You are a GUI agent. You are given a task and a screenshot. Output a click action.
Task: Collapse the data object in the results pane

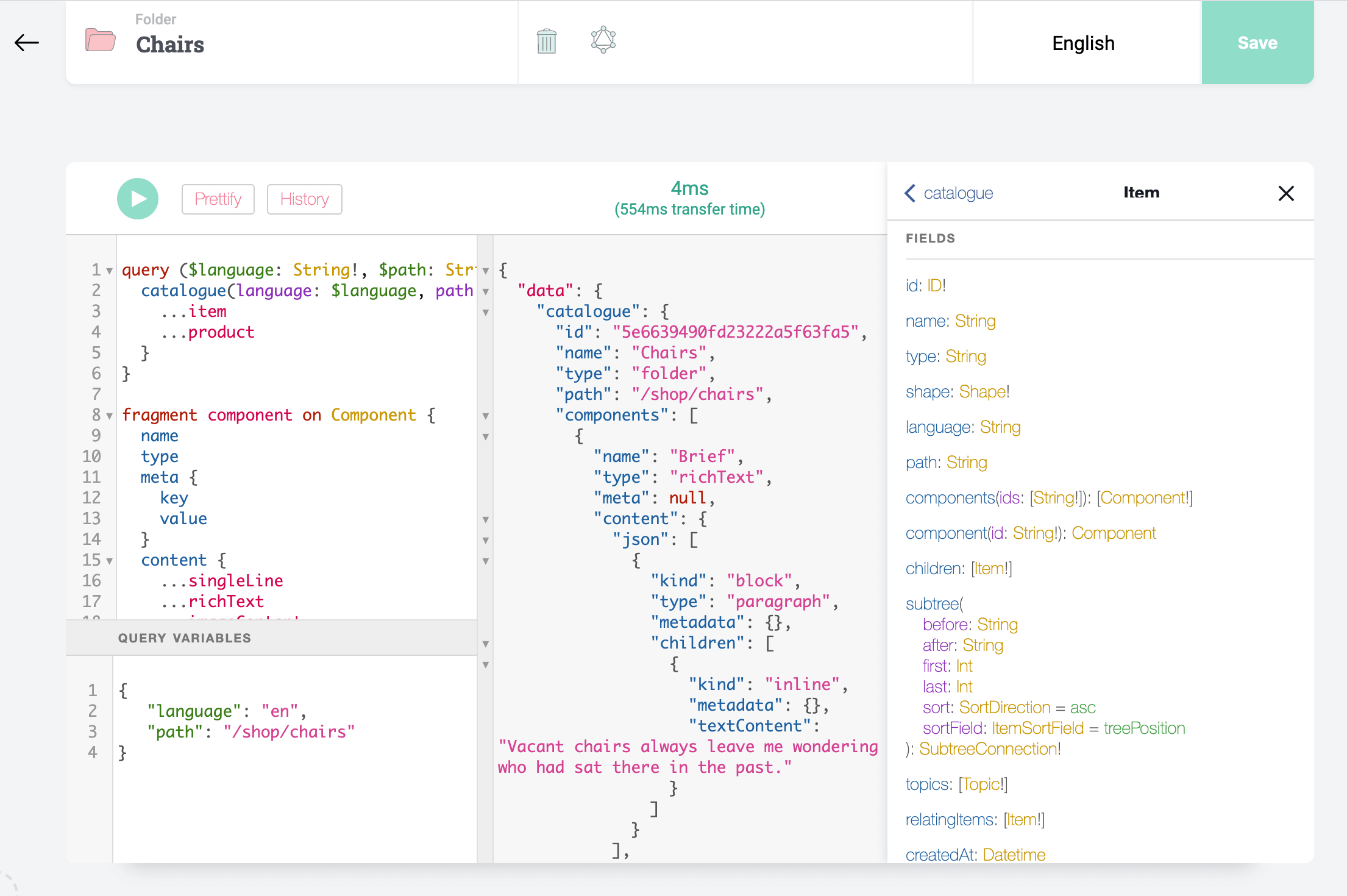click(x=486, y=291)
